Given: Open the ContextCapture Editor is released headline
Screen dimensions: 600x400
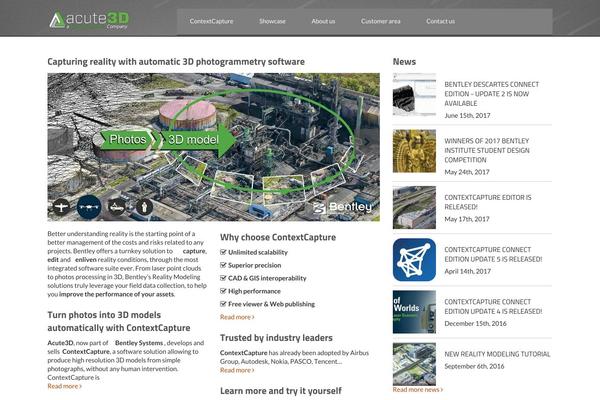Looking at the screenshot, I should (x=488, y=202).
